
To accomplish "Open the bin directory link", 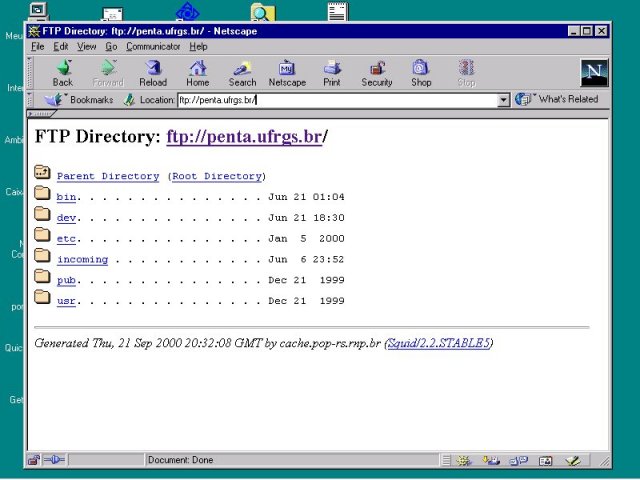I will coord(66,197).
